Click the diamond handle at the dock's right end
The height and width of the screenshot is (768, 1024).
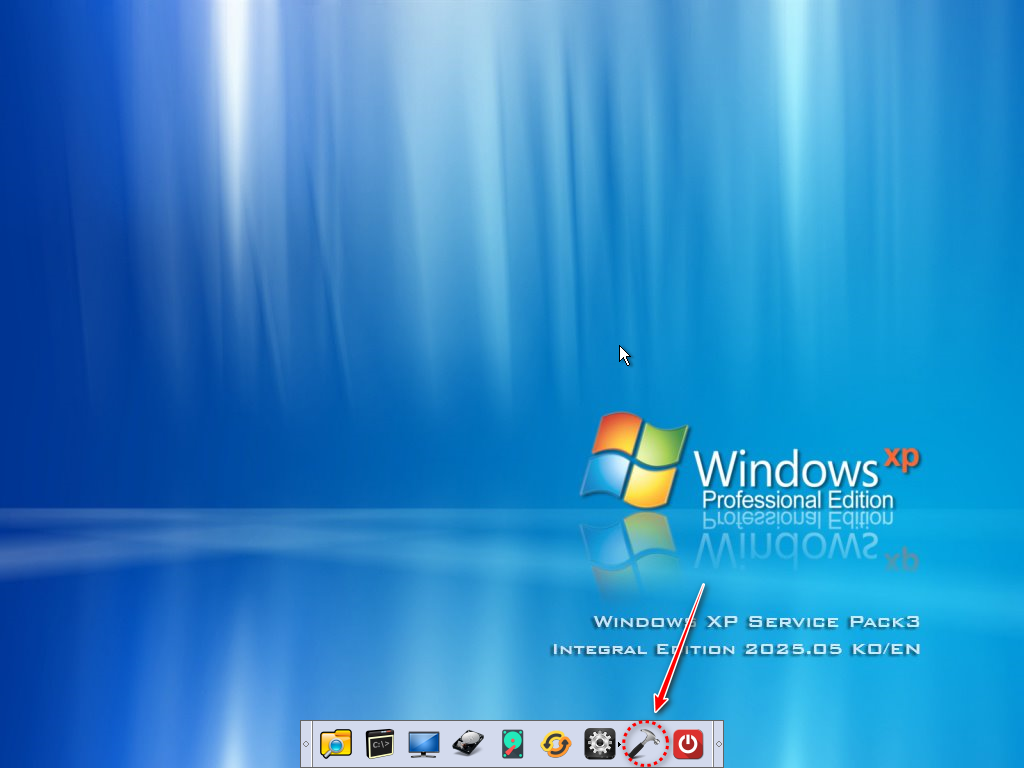pos(718,744)
